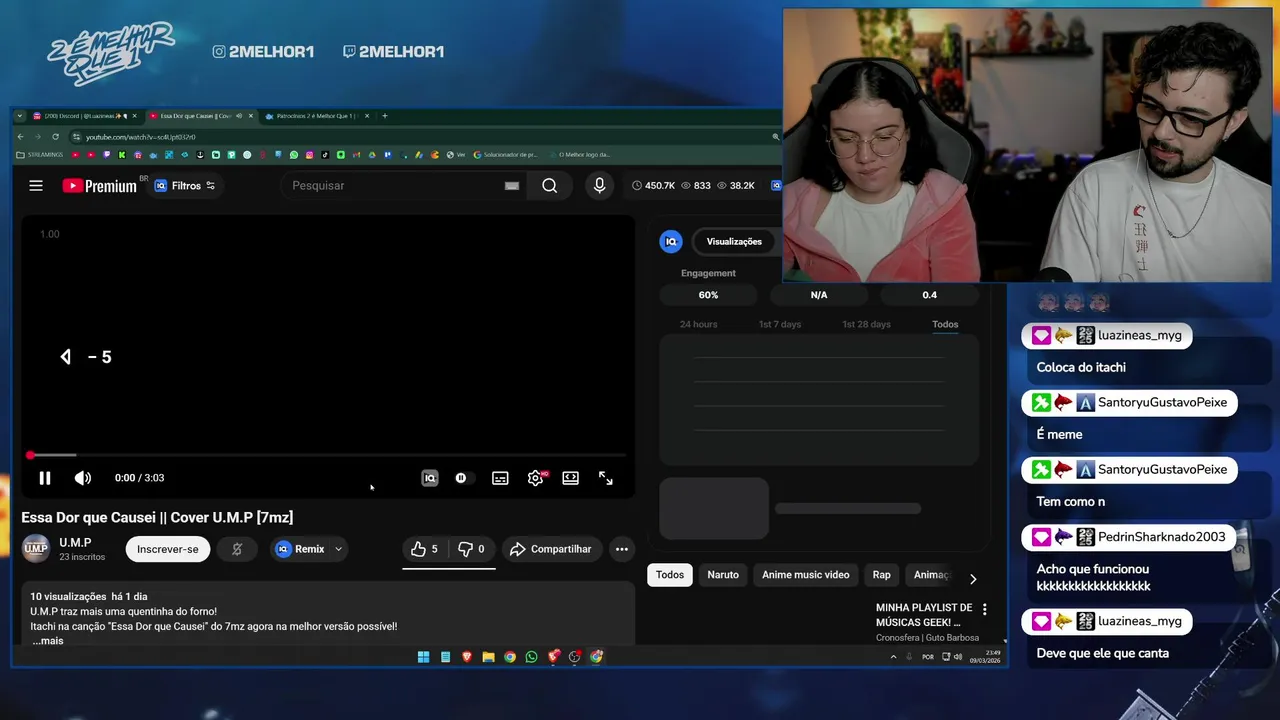The height and width of the screenshot is (720, 1280).
Task: Go back in browser history
Action: coord(21,136)
